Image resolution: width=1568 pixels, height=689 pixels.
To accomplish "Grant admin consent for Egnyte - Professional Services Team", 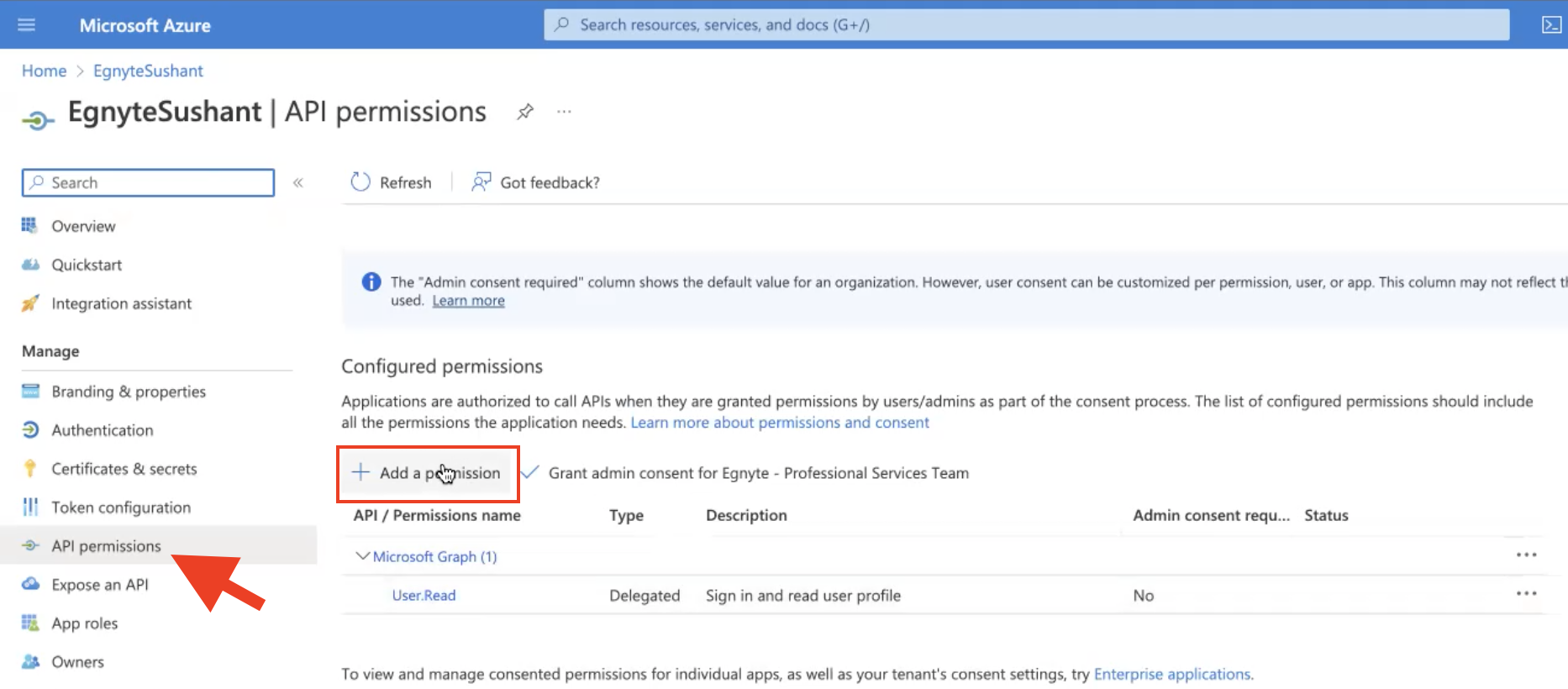I will pyautogui.click(x=745, y=473).
